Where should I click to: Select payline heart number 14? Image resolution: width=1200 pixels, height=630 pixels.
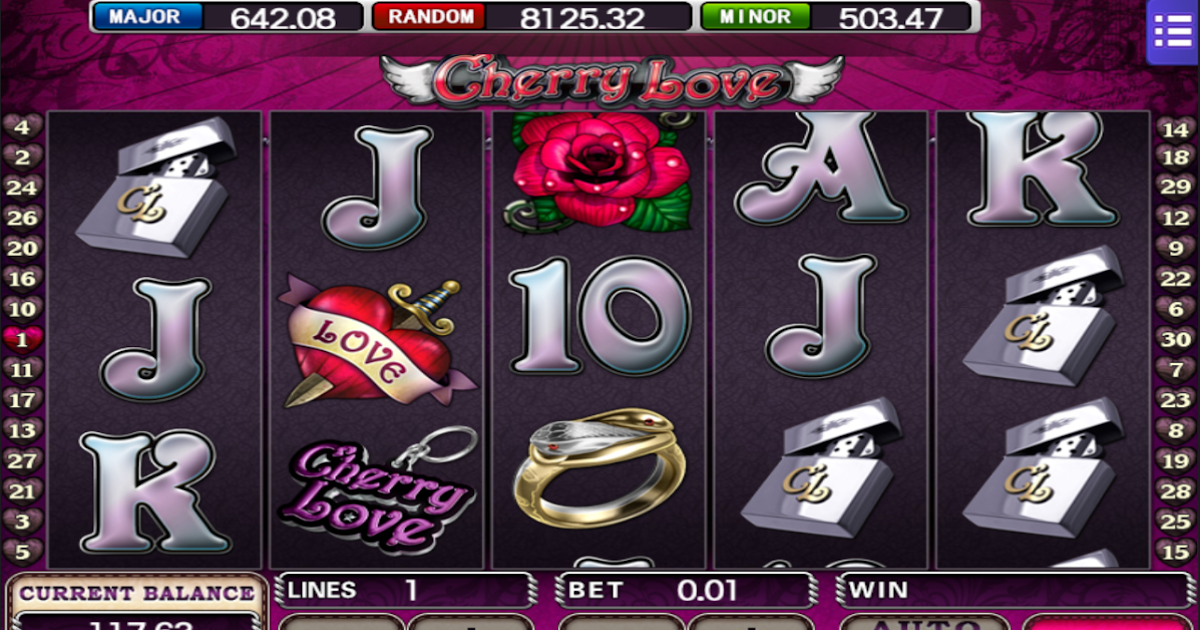1175,127
